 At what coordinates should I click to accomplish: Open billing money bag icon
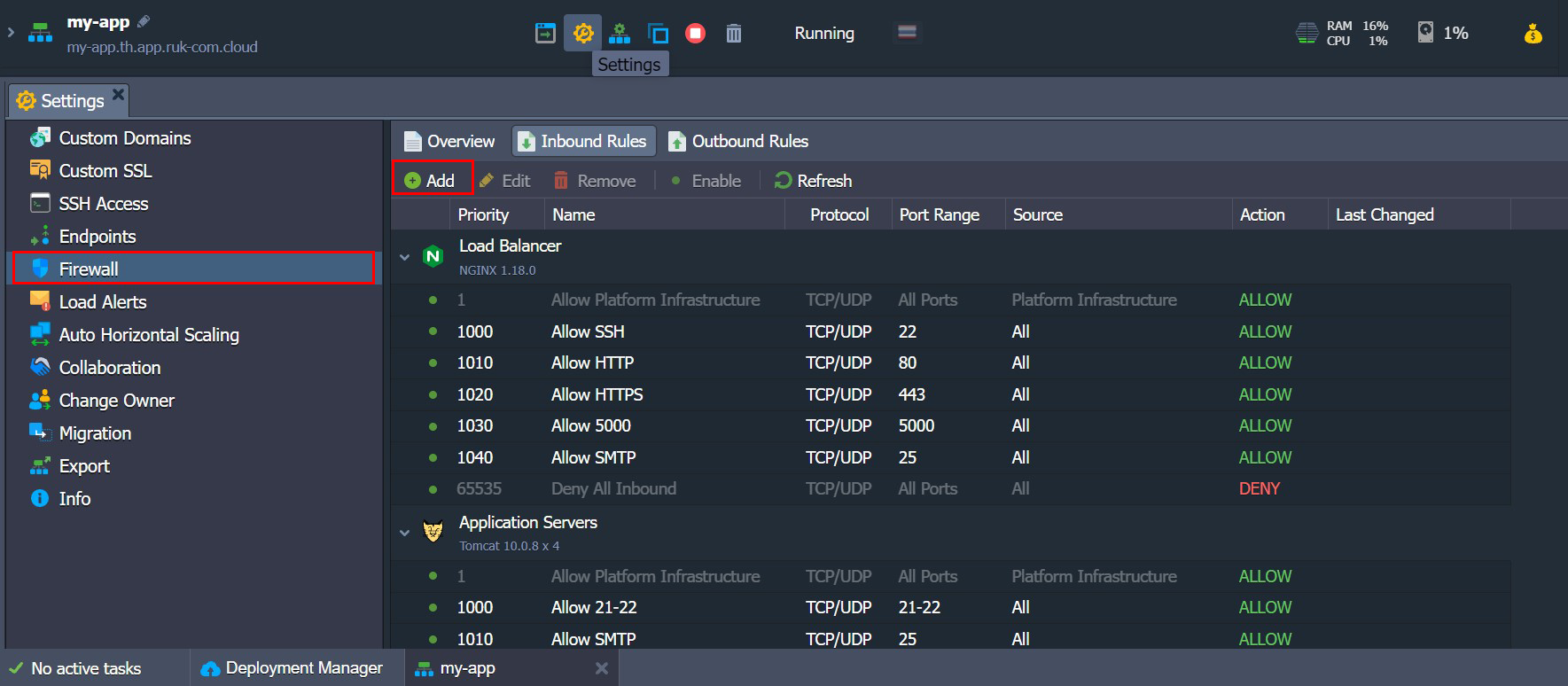pos(1533,34)
